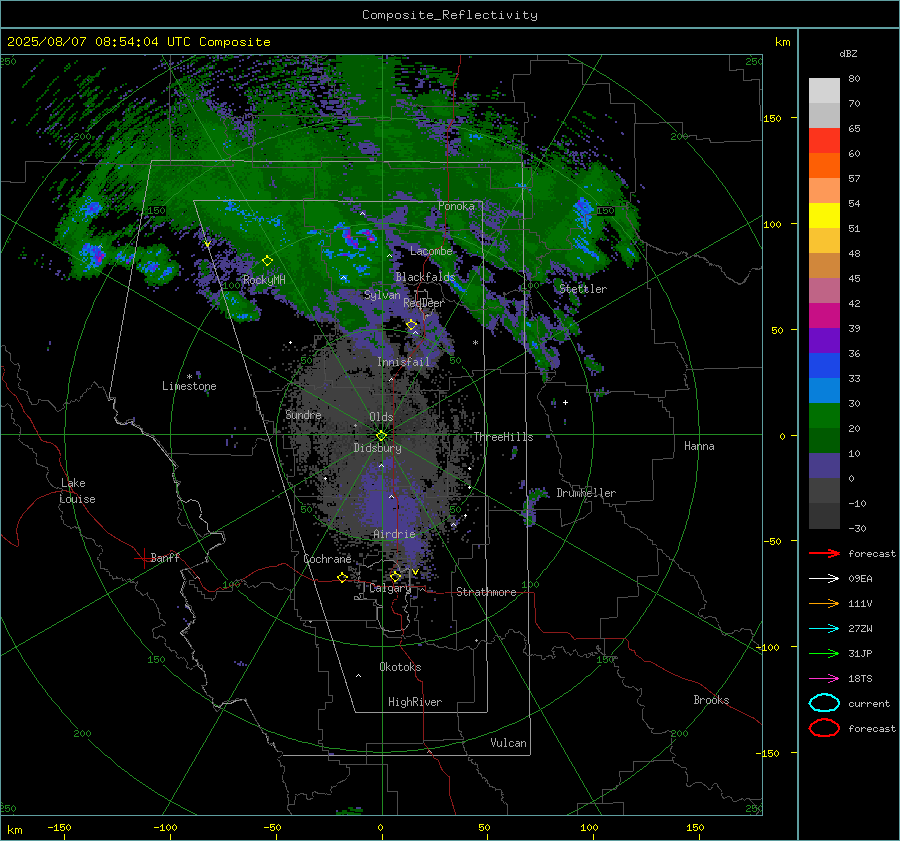Screen dimensions: 900x841
Task: Click the Olds map label
Action: tap(381, 417)
